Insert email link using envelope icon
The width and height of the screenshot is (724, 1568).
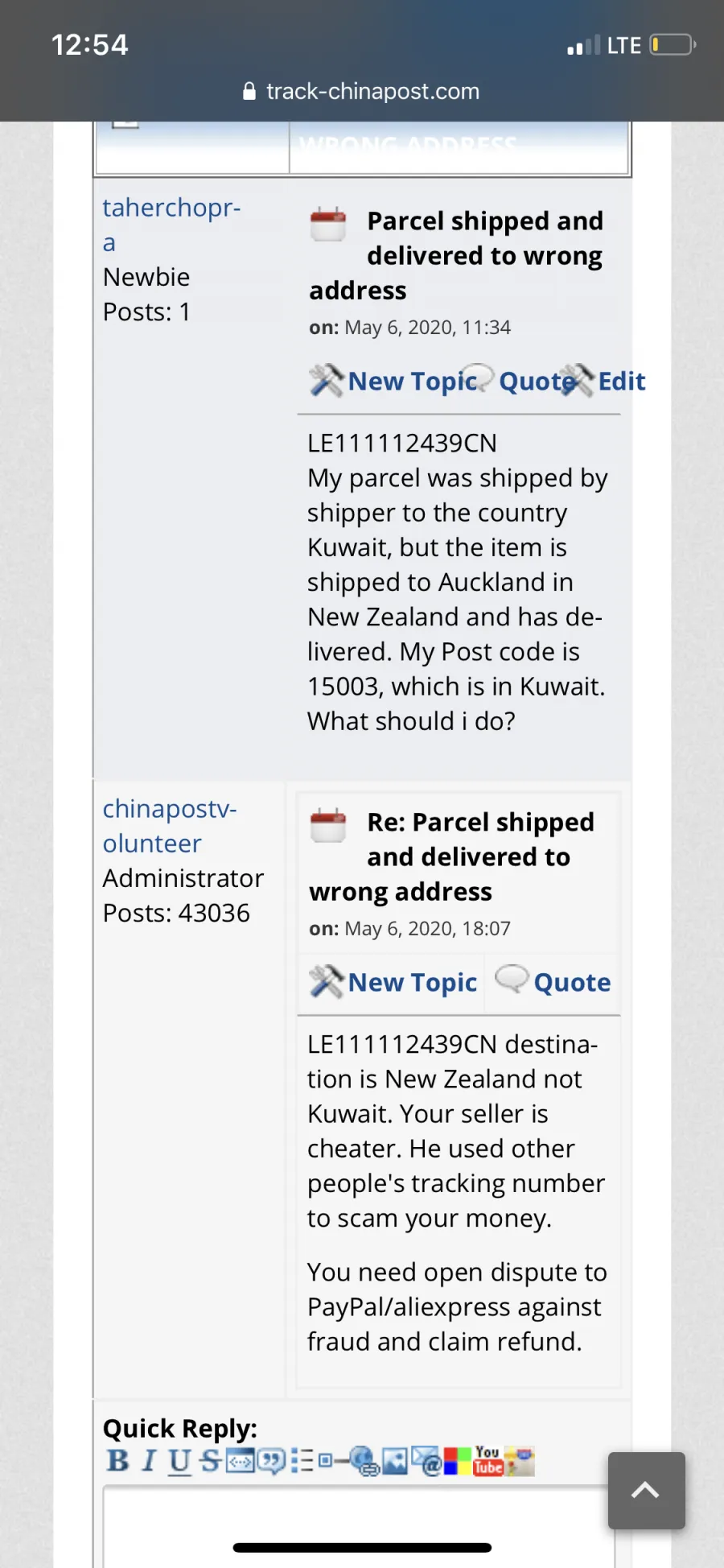(427, 1460)
